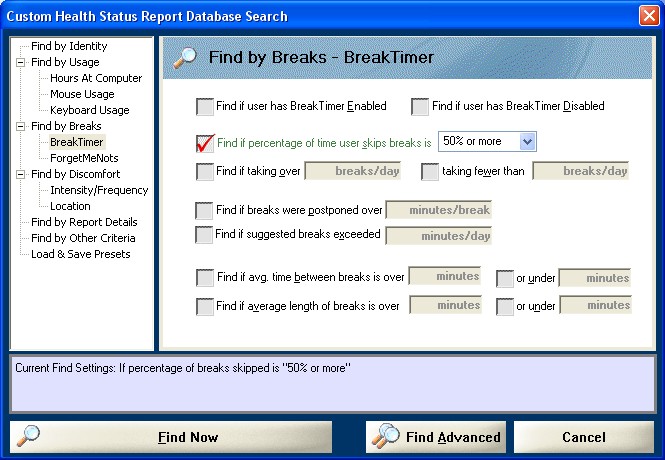
Task: Tick 'or under' checkbox for time between breaks
Action: (x=505, y=279)
